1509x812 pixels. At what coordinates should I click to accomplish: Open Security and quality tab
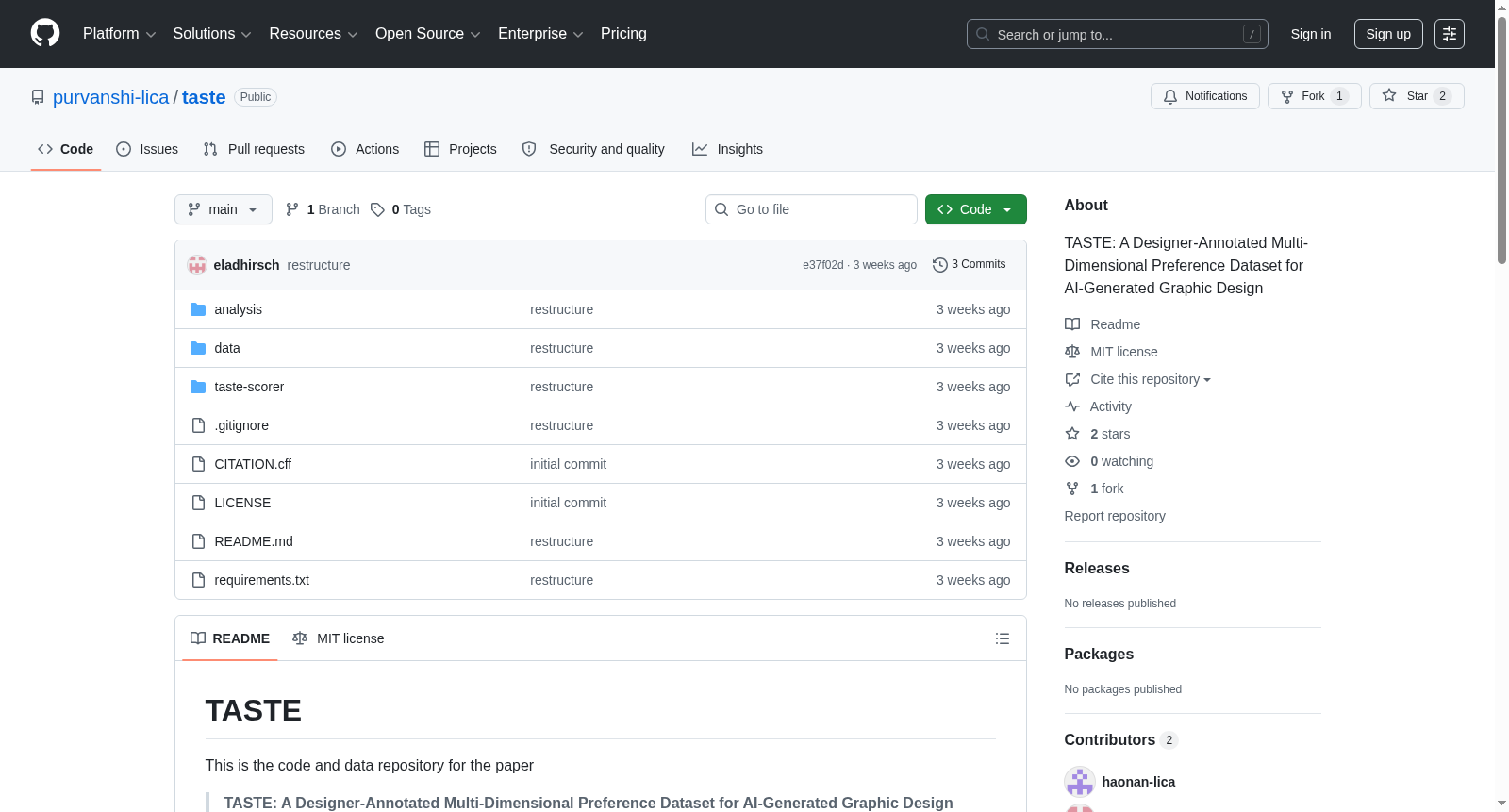coord(593,149)
